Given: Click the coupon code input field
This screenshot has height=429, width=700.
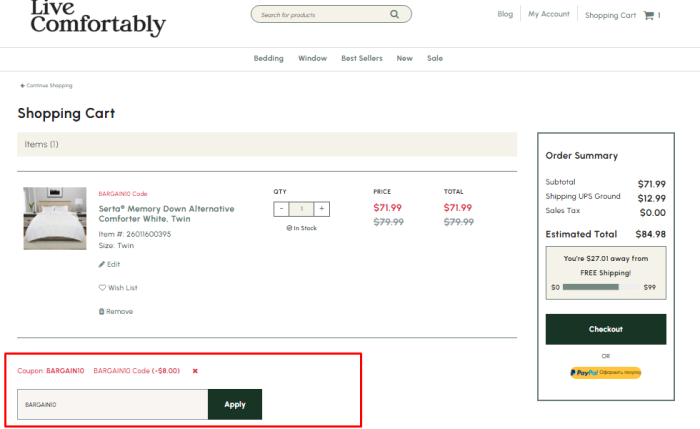Looking at the screenshot, I should pyautogui.click(x=112, y=404).
